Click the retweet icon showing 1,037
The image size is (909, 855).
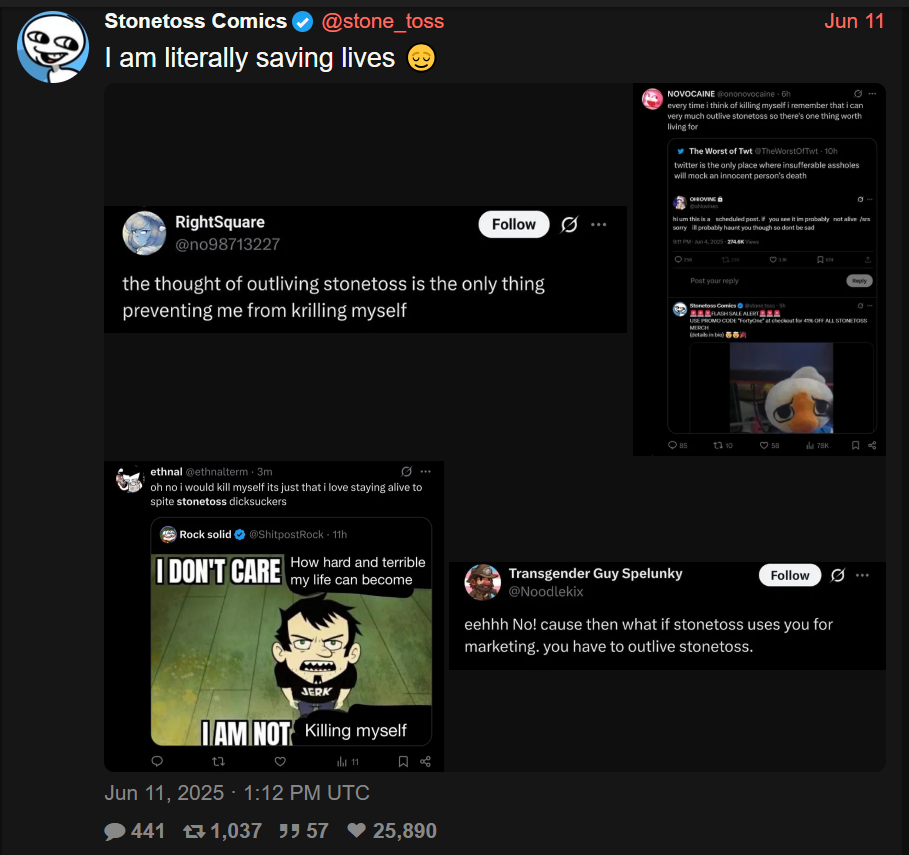194,831
